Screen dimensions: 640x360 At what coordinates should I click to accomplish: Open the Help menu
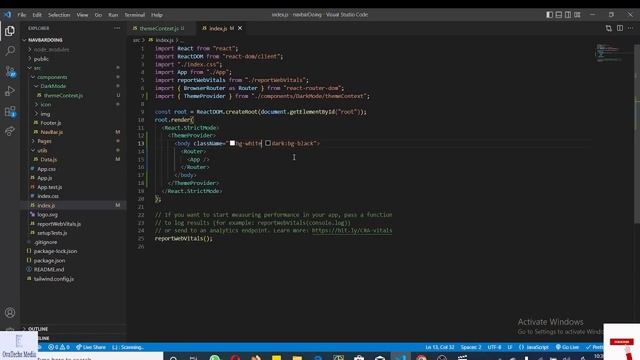(x=157, y=15)
